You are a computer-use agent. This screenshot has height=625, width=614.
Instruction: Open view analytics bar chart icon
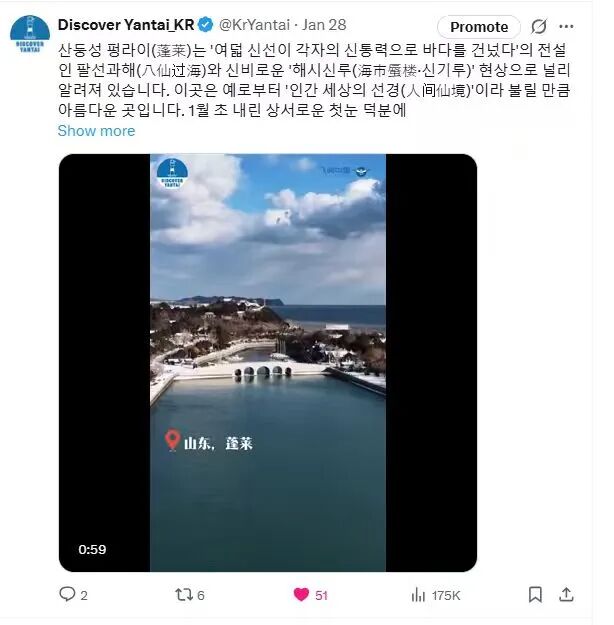pos(418,595)
